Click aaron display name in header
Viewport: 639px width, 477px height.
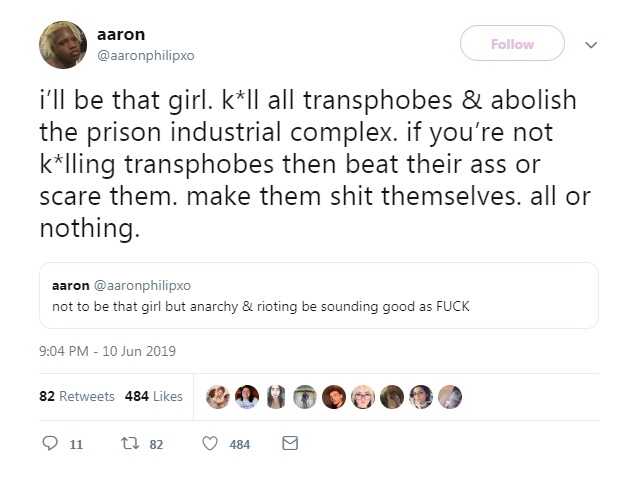point(121,35)
